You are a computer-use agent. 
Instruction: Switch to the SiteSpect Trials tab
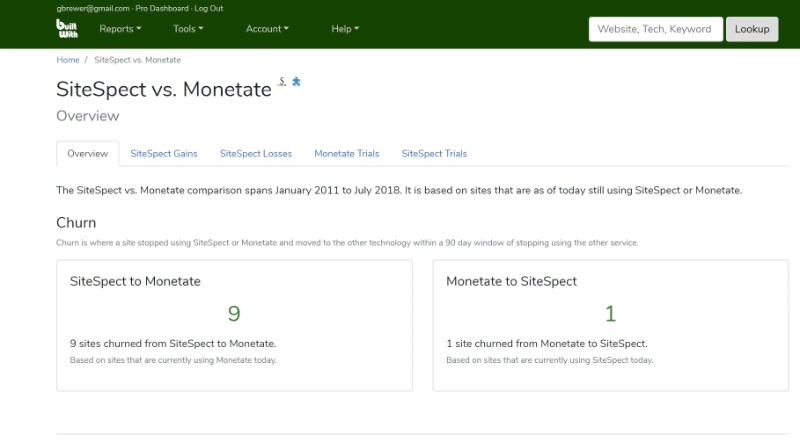click(x=434, y=154)
